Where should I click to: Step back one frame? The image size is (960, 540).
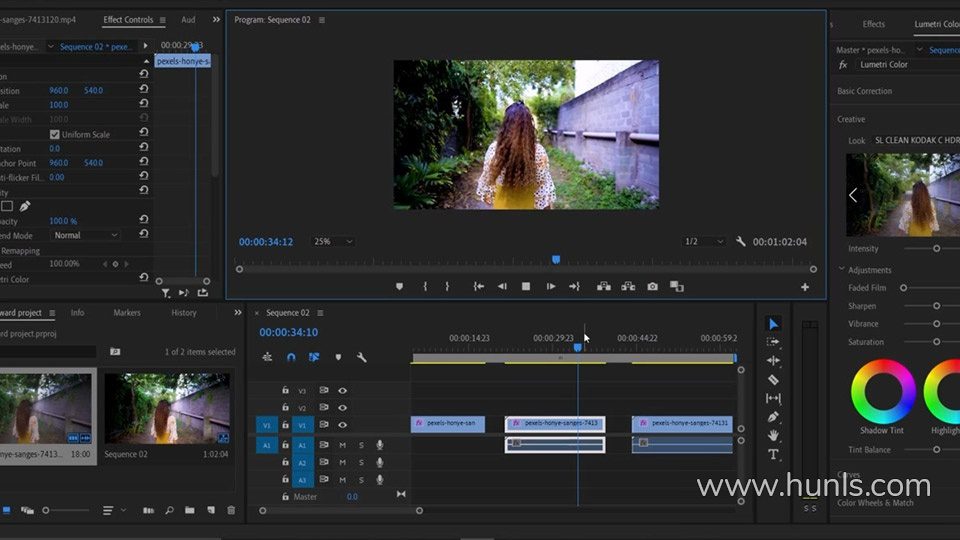coord(502,286)
